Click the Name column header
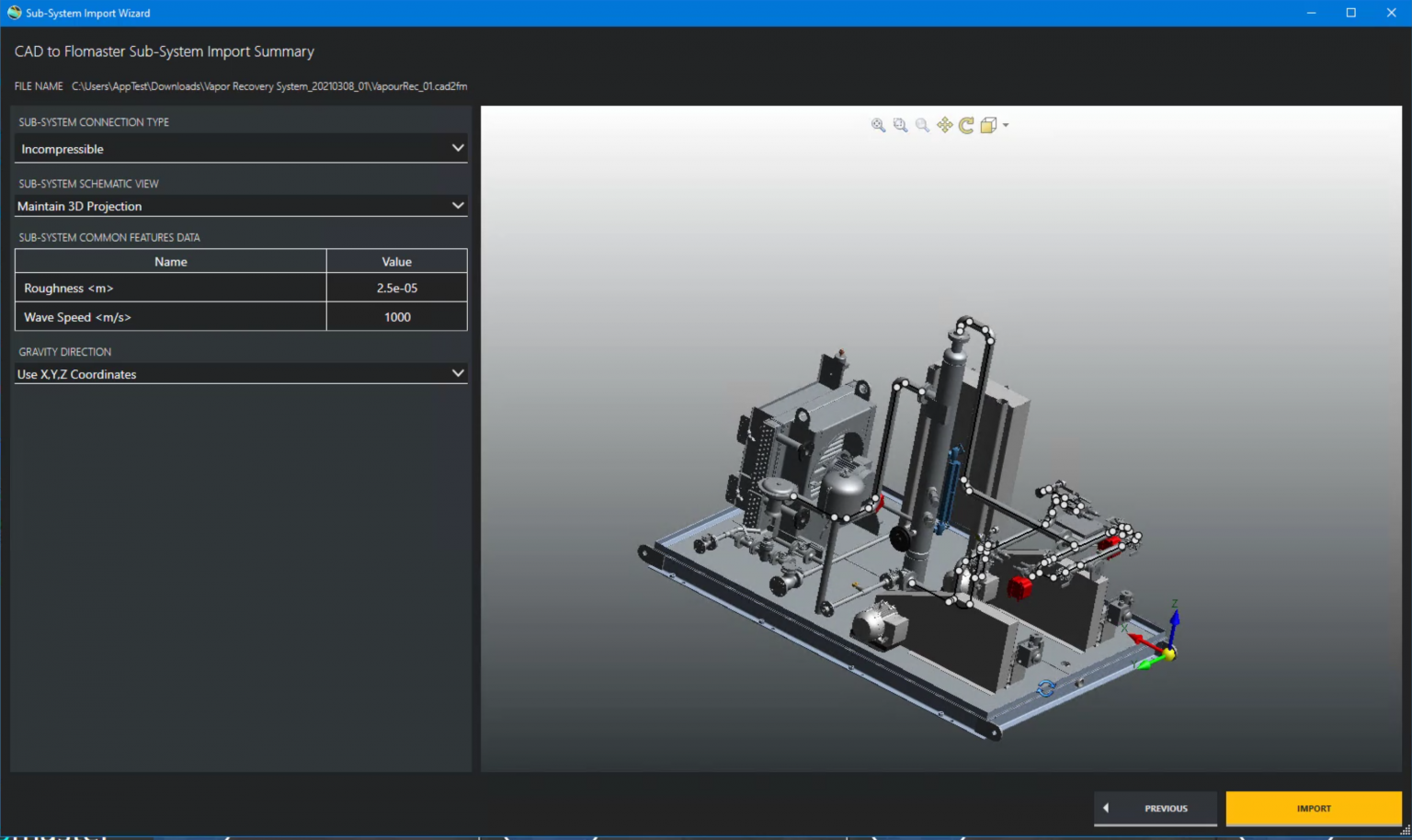The width and height of the screenshot is (1412, 840). point(171,262)
